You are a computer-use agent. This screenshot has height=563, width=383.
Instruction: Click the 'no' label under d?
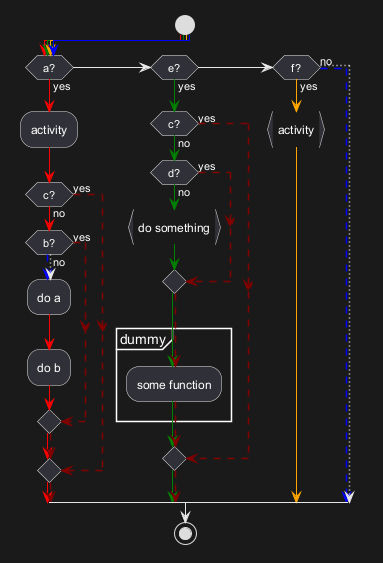184,192
